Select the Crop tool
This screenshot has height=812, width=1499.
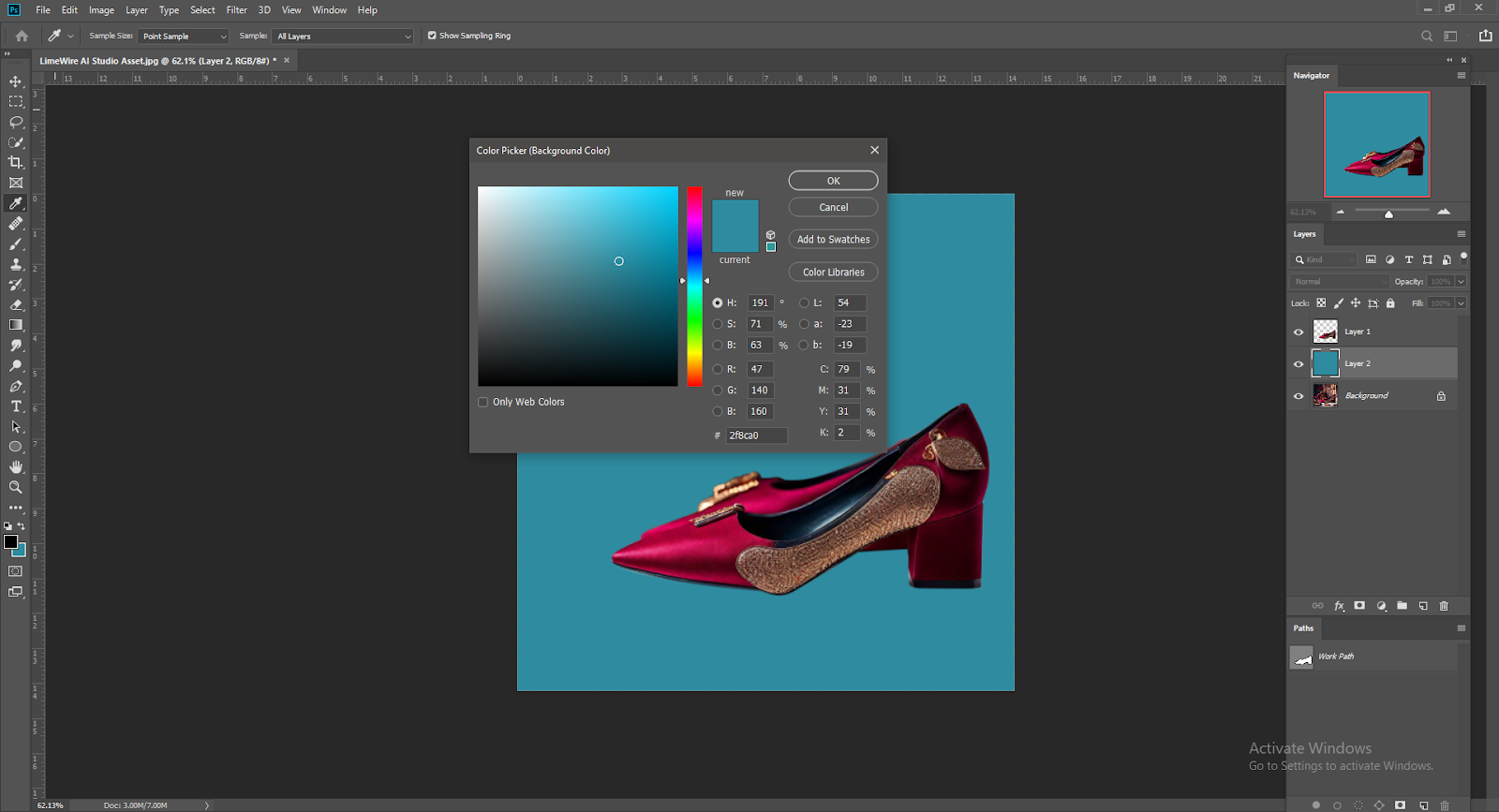(x=16, y=163)
